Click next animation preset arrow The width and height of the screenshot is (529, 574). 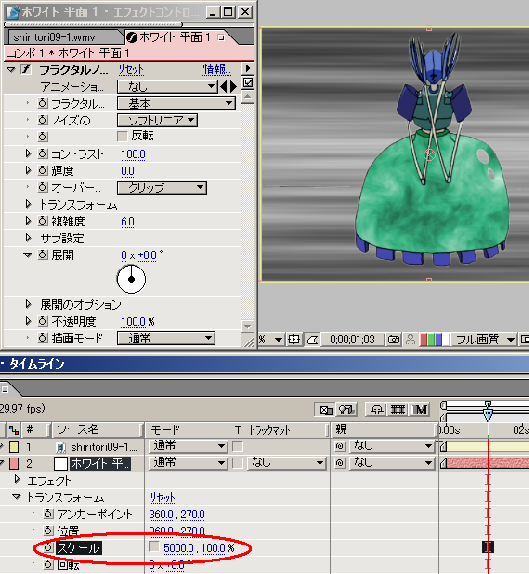(233, 87)
